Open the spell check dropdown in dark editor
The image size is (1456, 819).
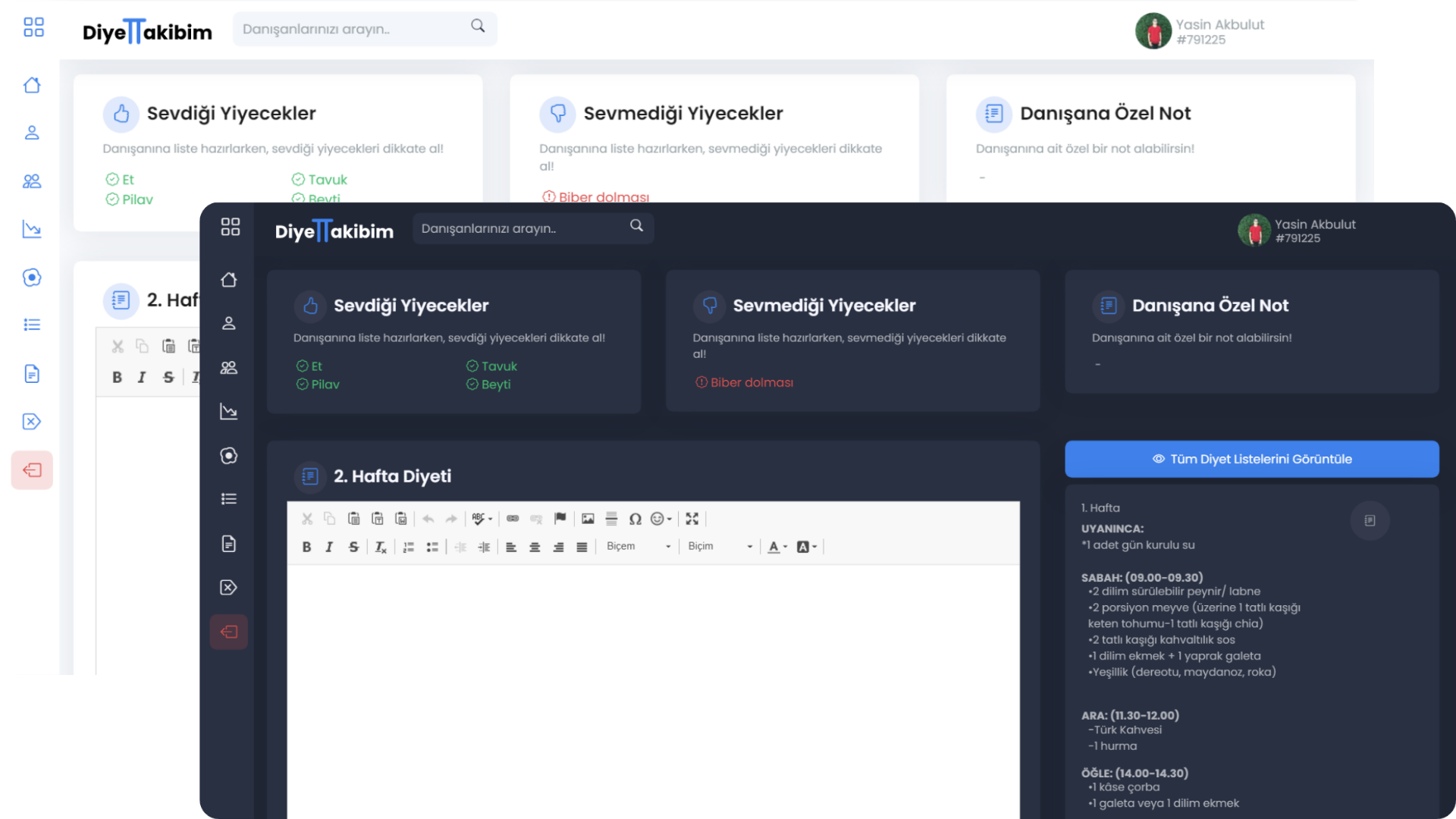(482, 519)
